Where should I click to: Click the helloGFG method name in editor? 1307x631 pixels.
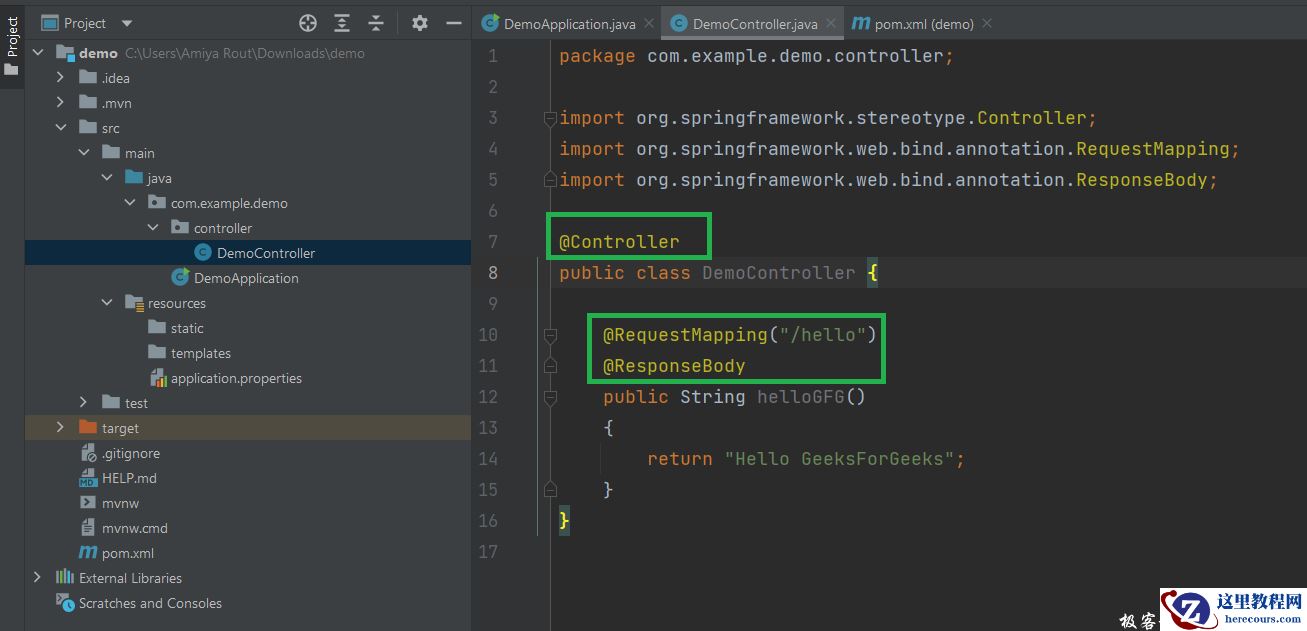801,397
